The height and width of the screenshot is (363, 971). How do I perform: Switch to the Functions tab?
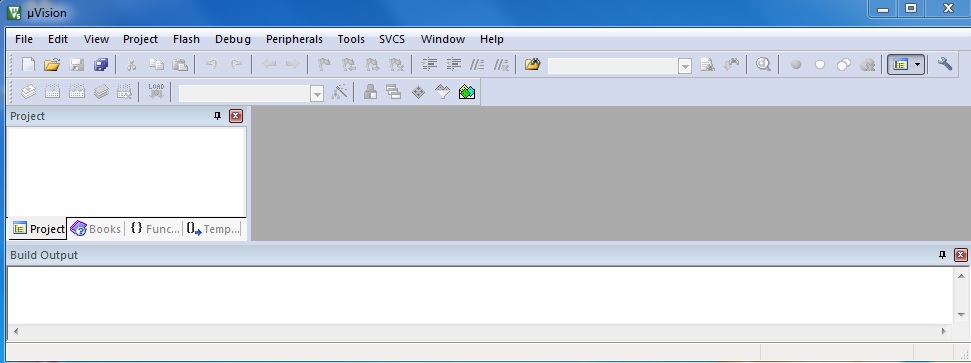pyautogui.click(x=155, y=229)
